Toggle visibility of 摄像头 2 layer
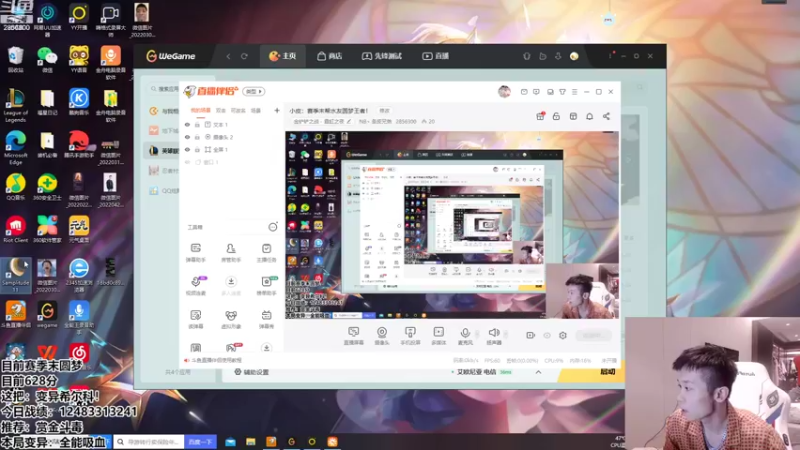 (187, 137)
